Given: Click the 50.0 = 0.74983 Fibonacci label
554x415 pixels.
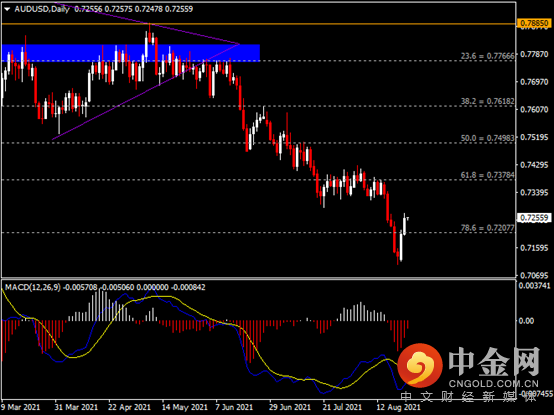Looking at the screenshot, I should pos(487,138).
